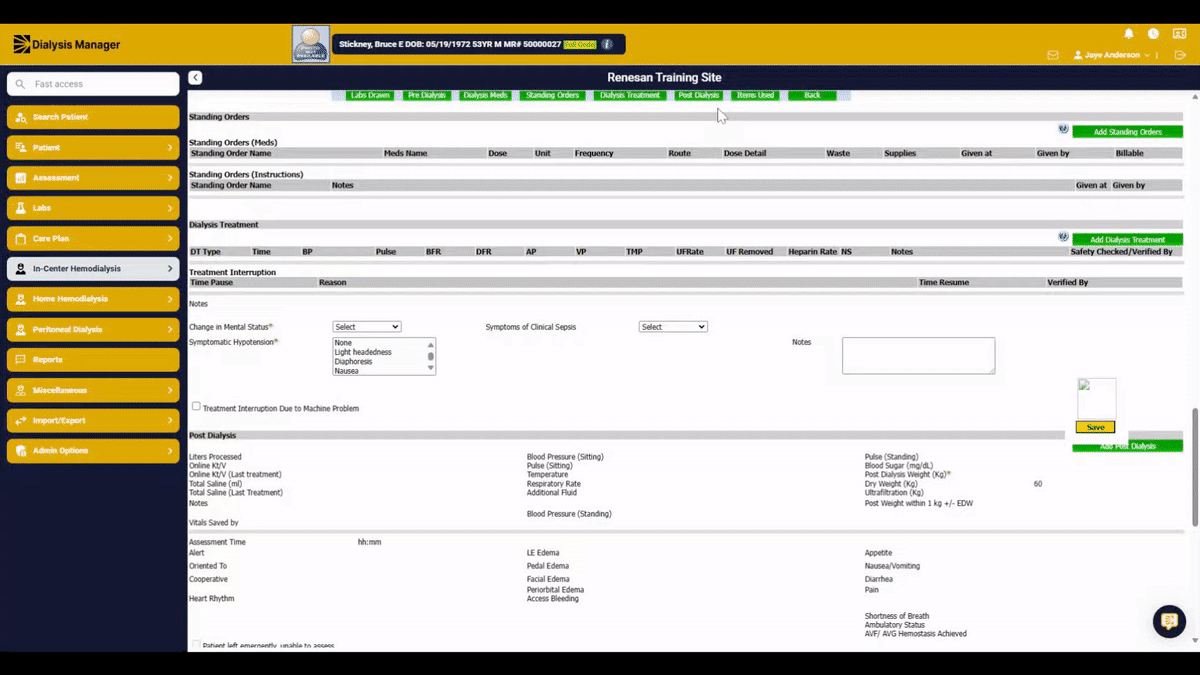
Task: Open the notifications bell icon
Action: coord(1129,33)
